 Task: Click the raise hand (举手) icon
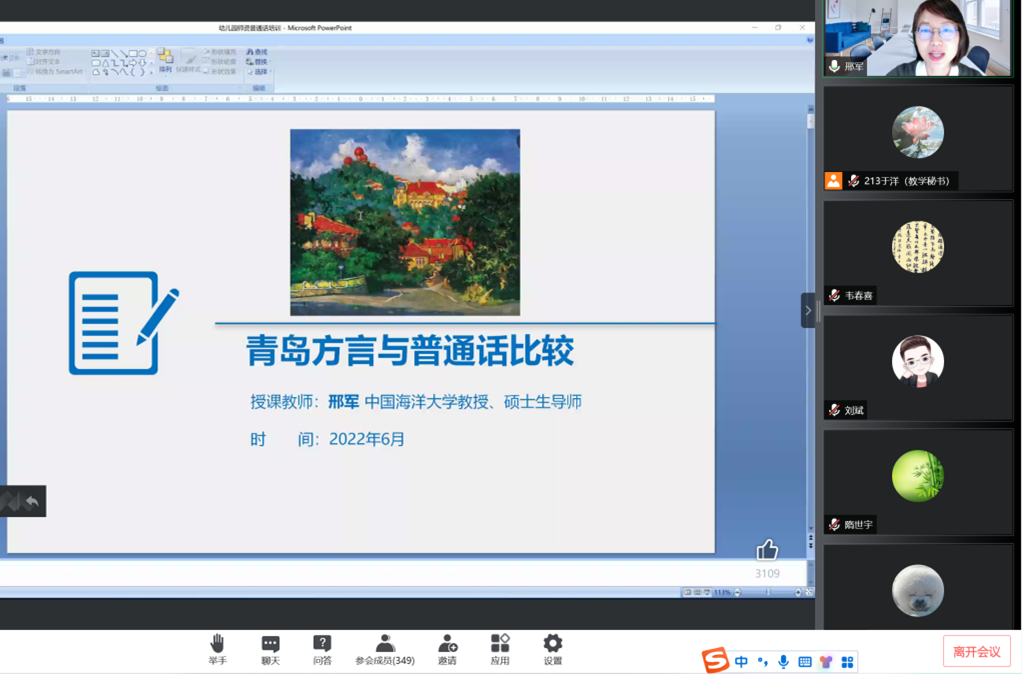[216, 642]
